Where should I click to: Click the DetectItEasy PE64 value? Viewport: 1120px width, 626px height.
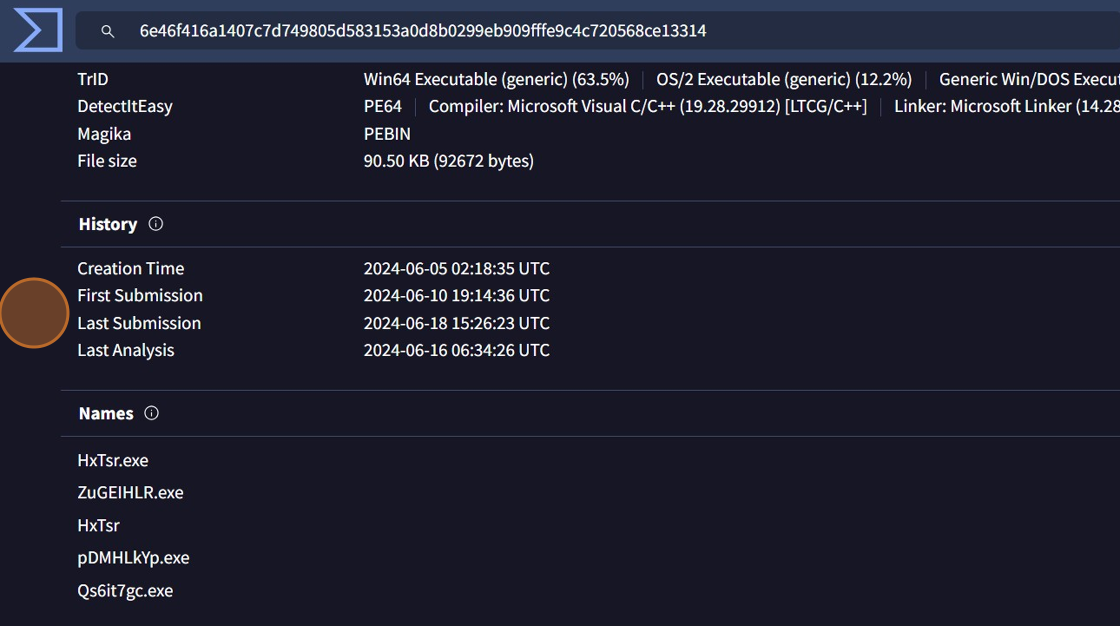pos(383,106)
